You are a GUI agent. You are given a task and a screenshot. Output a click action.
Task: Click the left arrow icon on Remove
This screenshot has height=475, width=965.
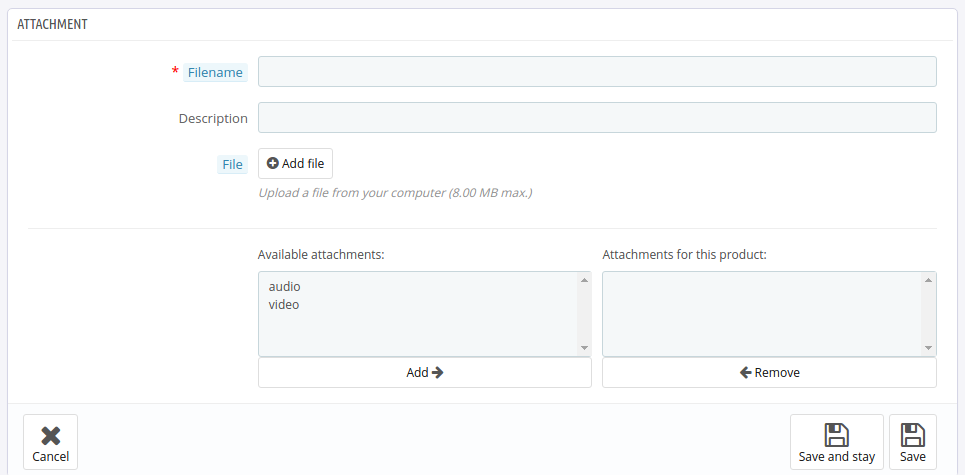pyautogui.click(x=745, y=372)
